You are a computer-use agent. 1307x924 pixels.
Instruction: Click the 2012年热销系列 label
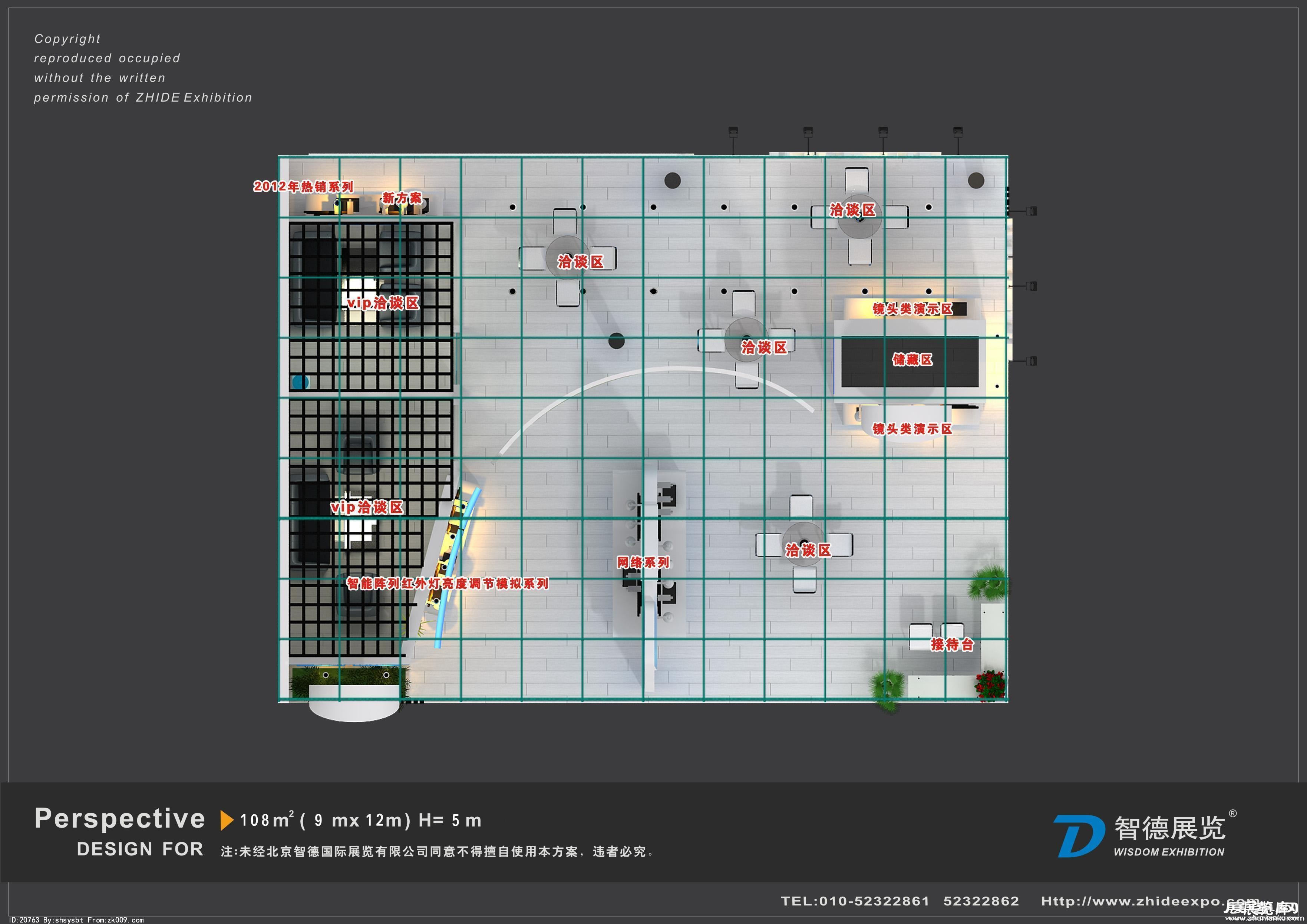(303, 187)
